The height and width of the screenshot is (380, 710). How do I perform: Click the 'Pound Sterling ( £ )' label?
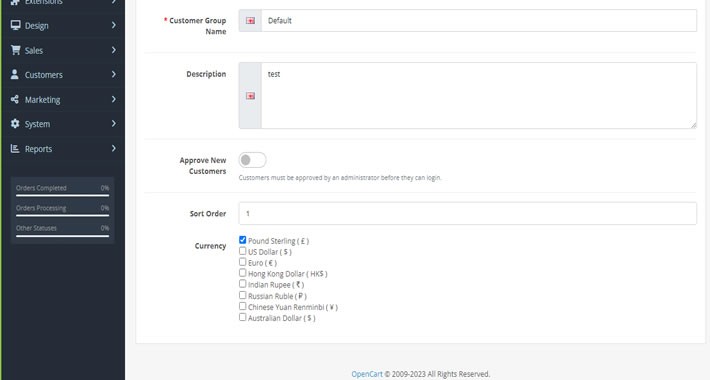pos(278,241)
